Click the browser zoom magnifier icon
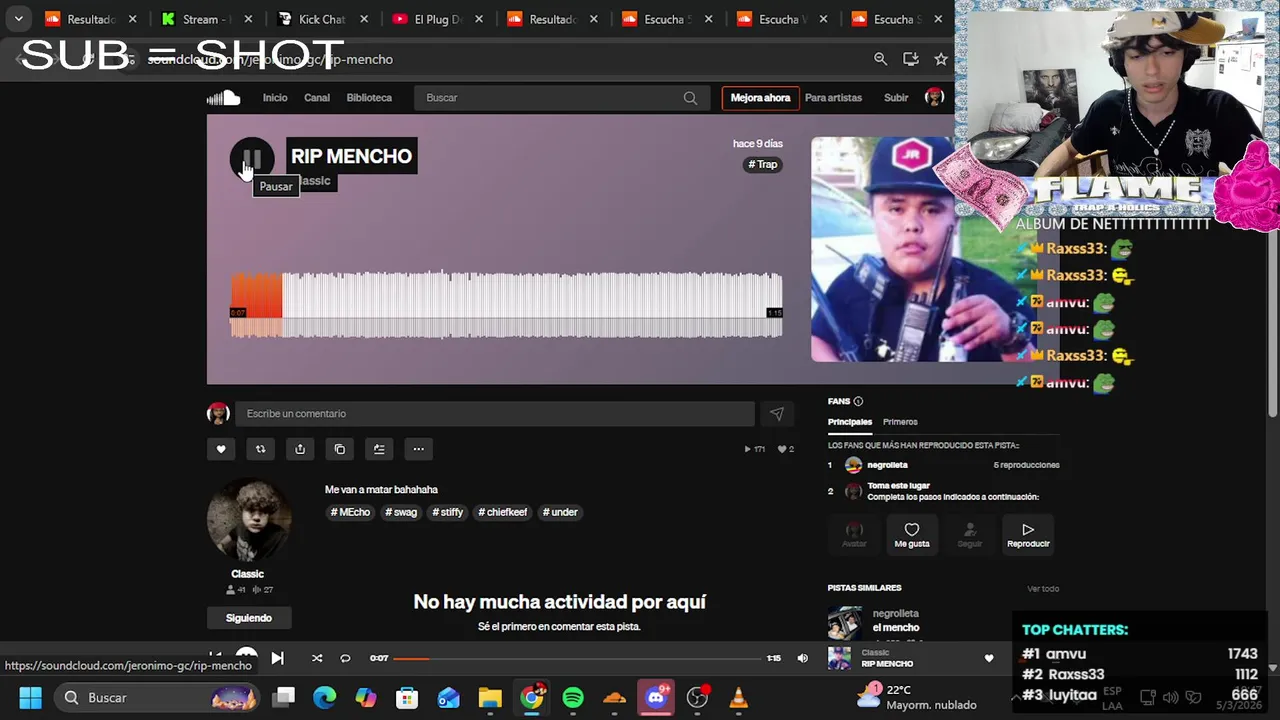The image size is (1280, 720). tap(880, 59)
